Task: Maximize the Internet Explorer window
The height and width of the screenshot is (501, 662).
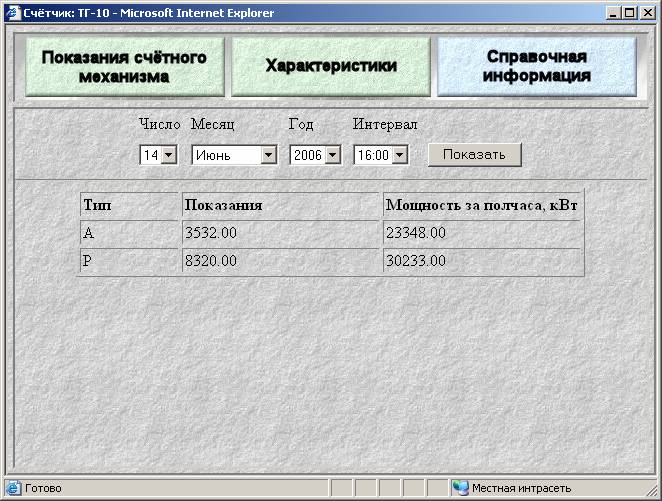Action: [629, 13]
